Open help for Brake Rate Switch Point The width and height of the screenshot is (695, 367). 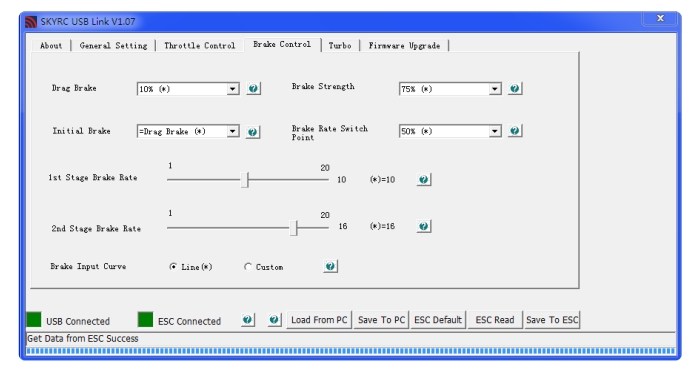[515, 131]
